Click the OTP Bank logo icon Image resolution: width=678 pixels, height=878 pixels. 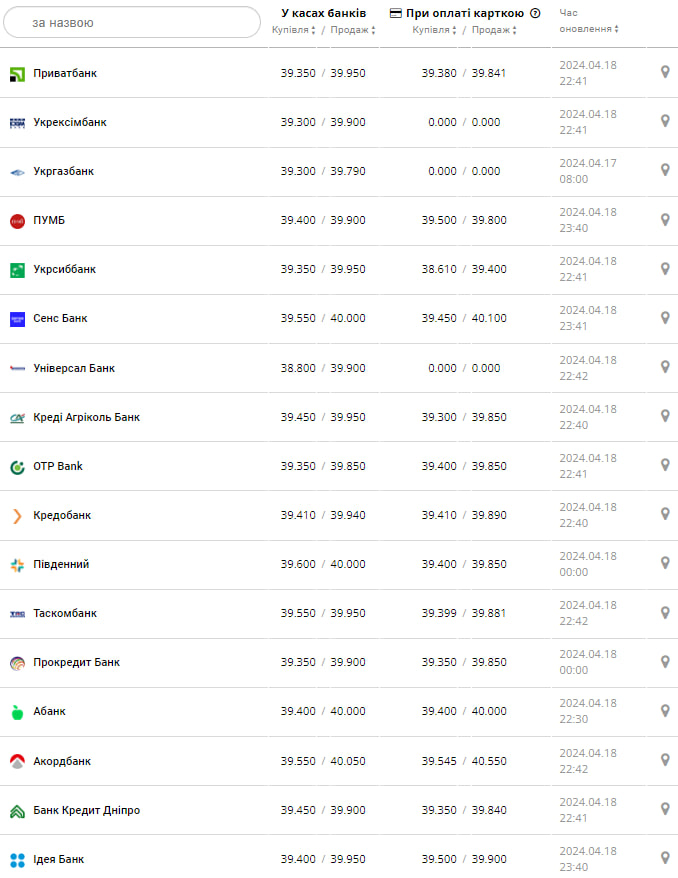pos(17,466)
